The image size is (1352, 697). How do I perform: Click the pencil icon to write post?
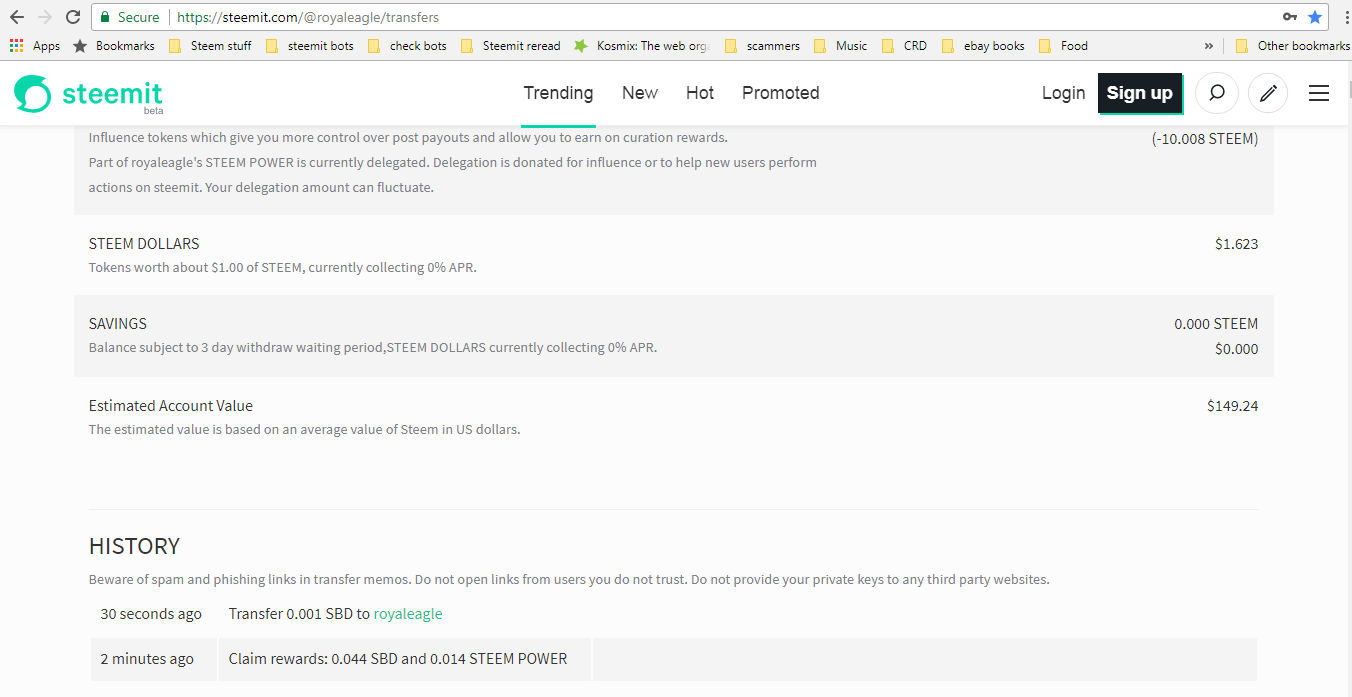(x=1268, y=93)
